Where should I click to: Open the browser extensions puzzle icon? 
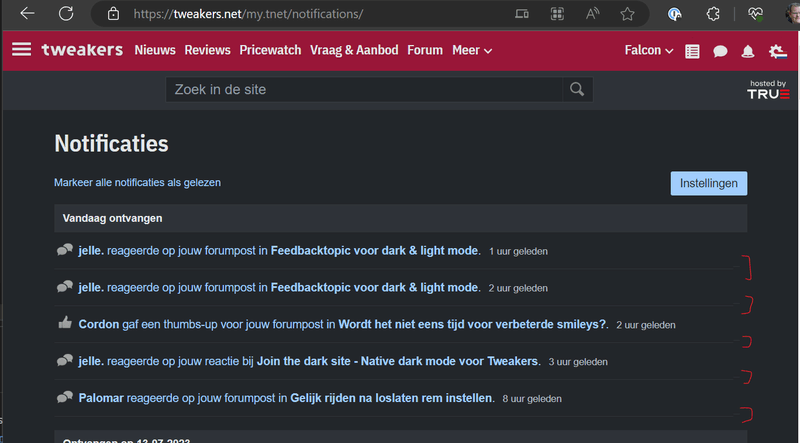[713, 14]
